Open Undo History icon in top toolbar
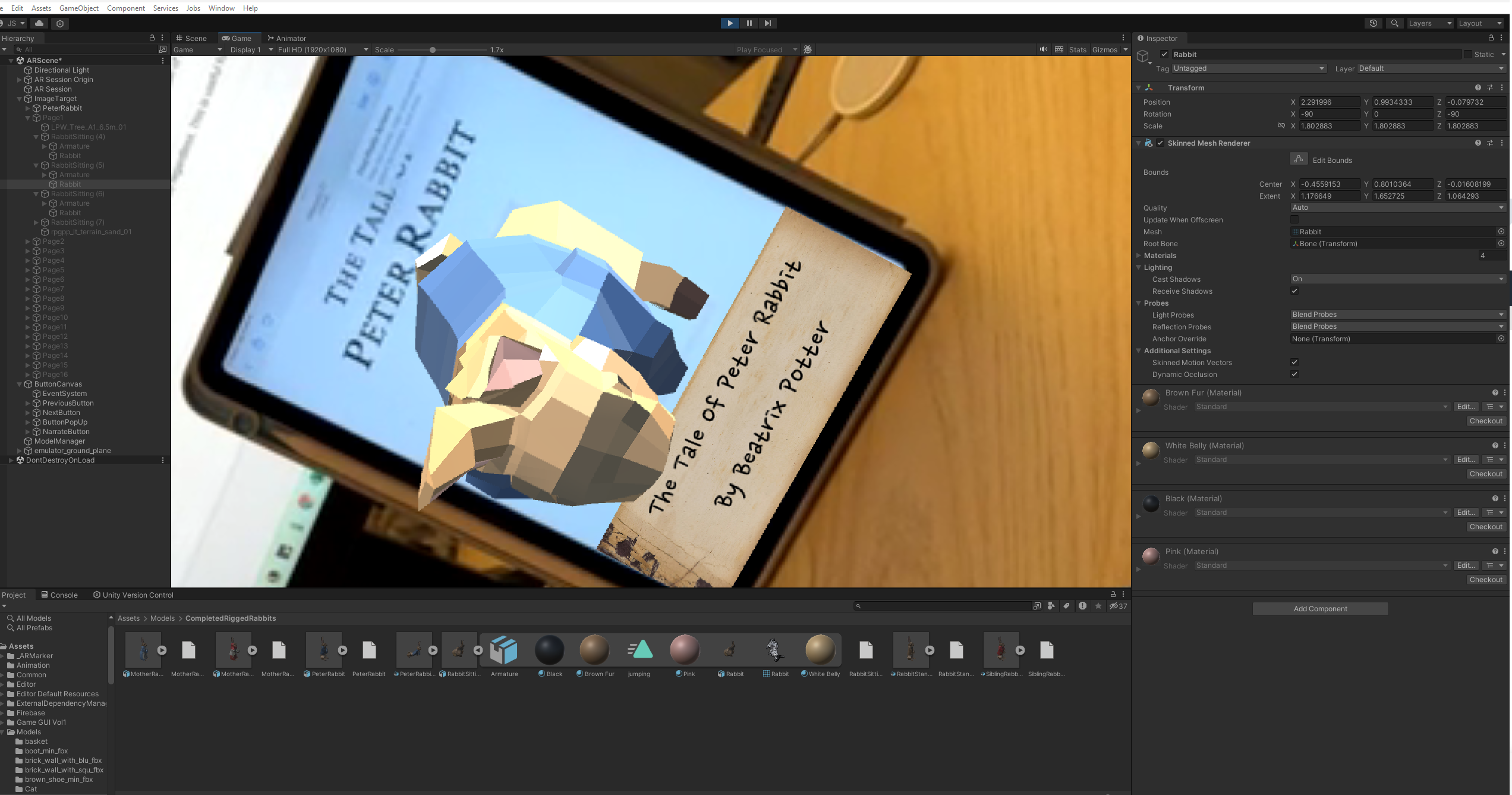The image size is (1512, 795). click(1374, 23)
